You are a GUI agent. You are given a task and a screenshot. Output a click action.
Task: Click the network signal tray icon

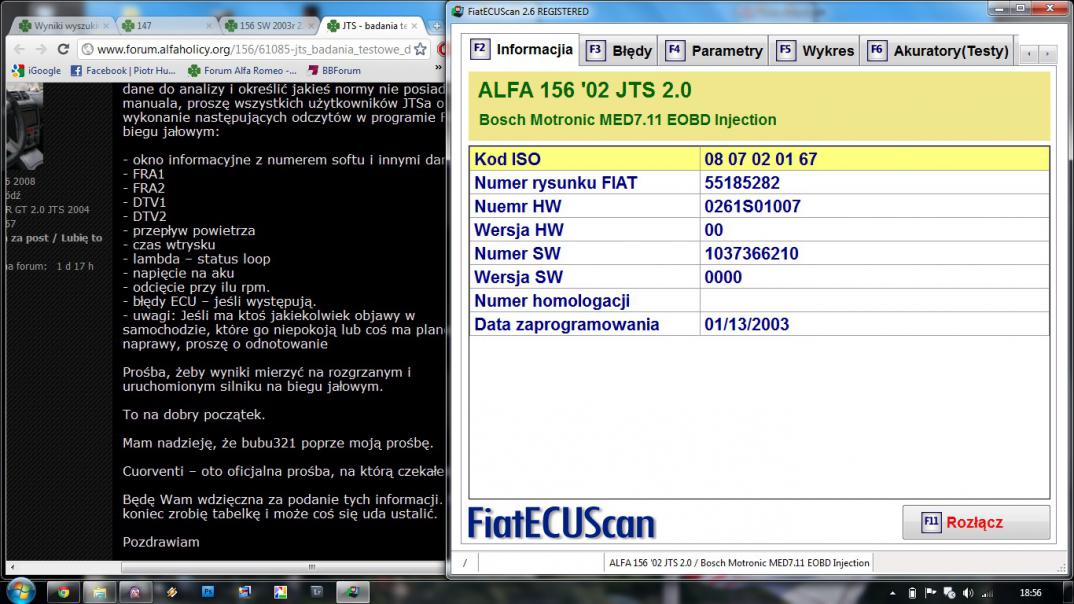click(988, 593)
